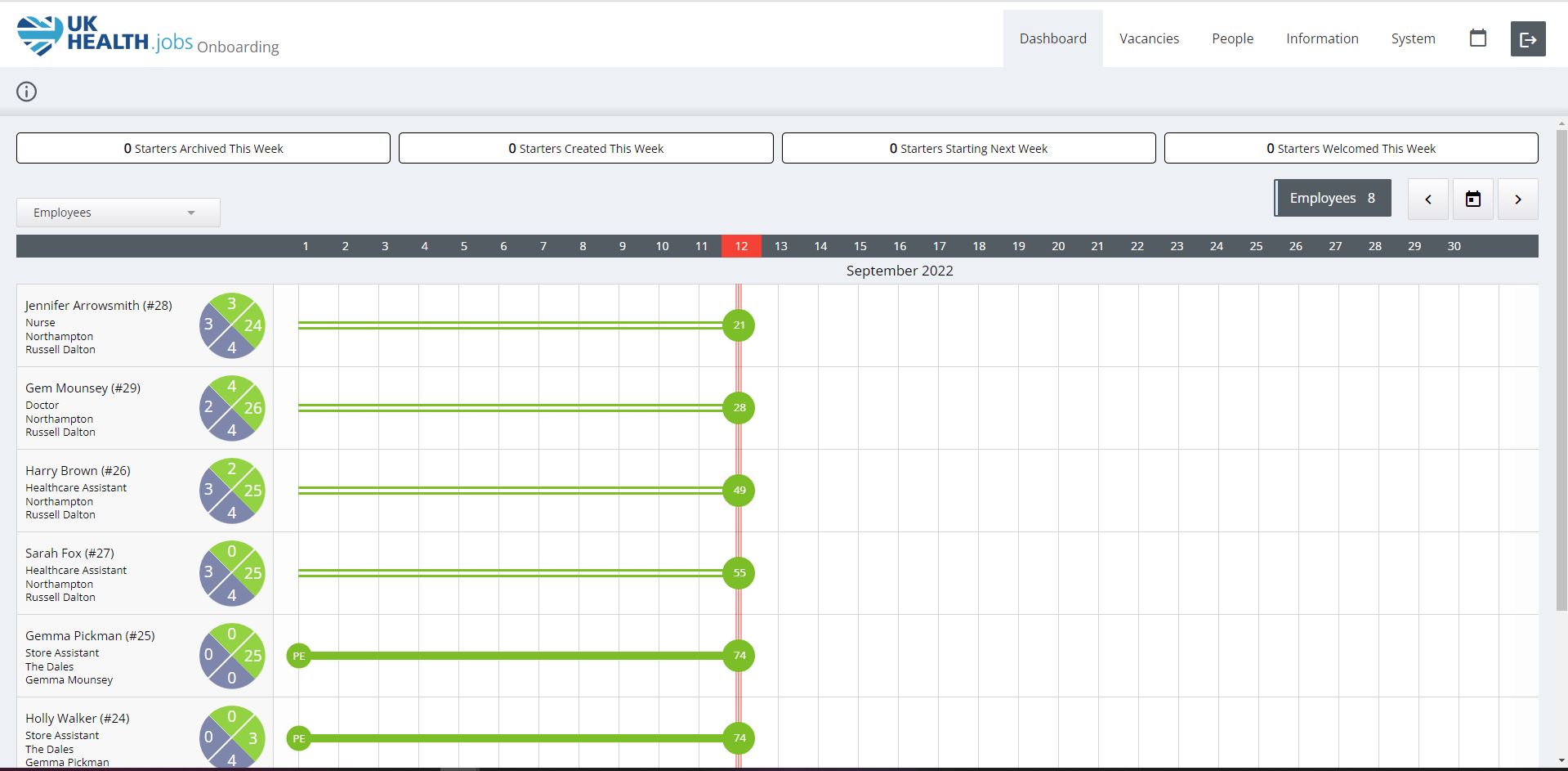1568x771 pixels.
Task: Toggle the Employees 8 filter button
Action: pyautogui.click(x=1332, y=199)
